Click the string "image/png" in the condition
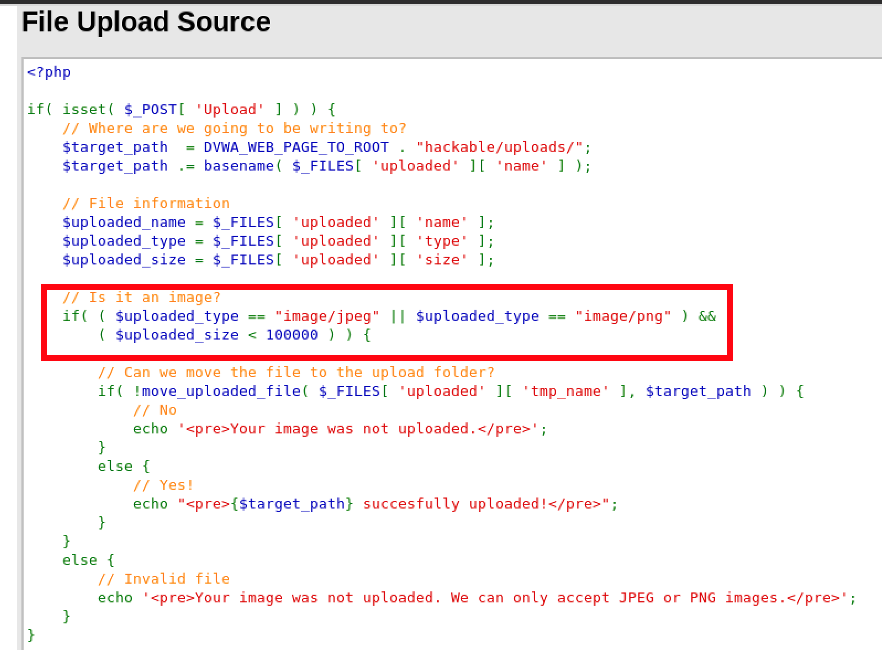 coord(623,316)
